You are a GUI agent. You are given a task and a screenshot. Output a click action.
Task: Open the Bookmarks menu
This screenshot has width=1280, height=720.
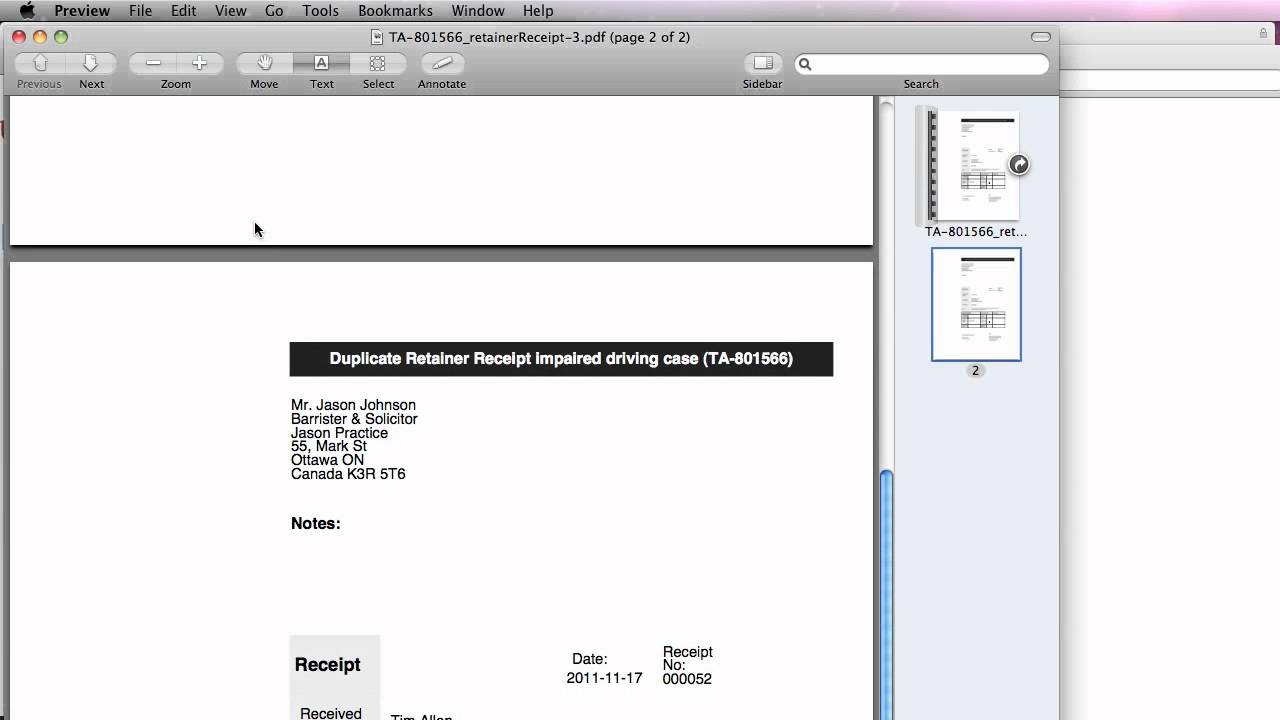[x=395, y=11]
